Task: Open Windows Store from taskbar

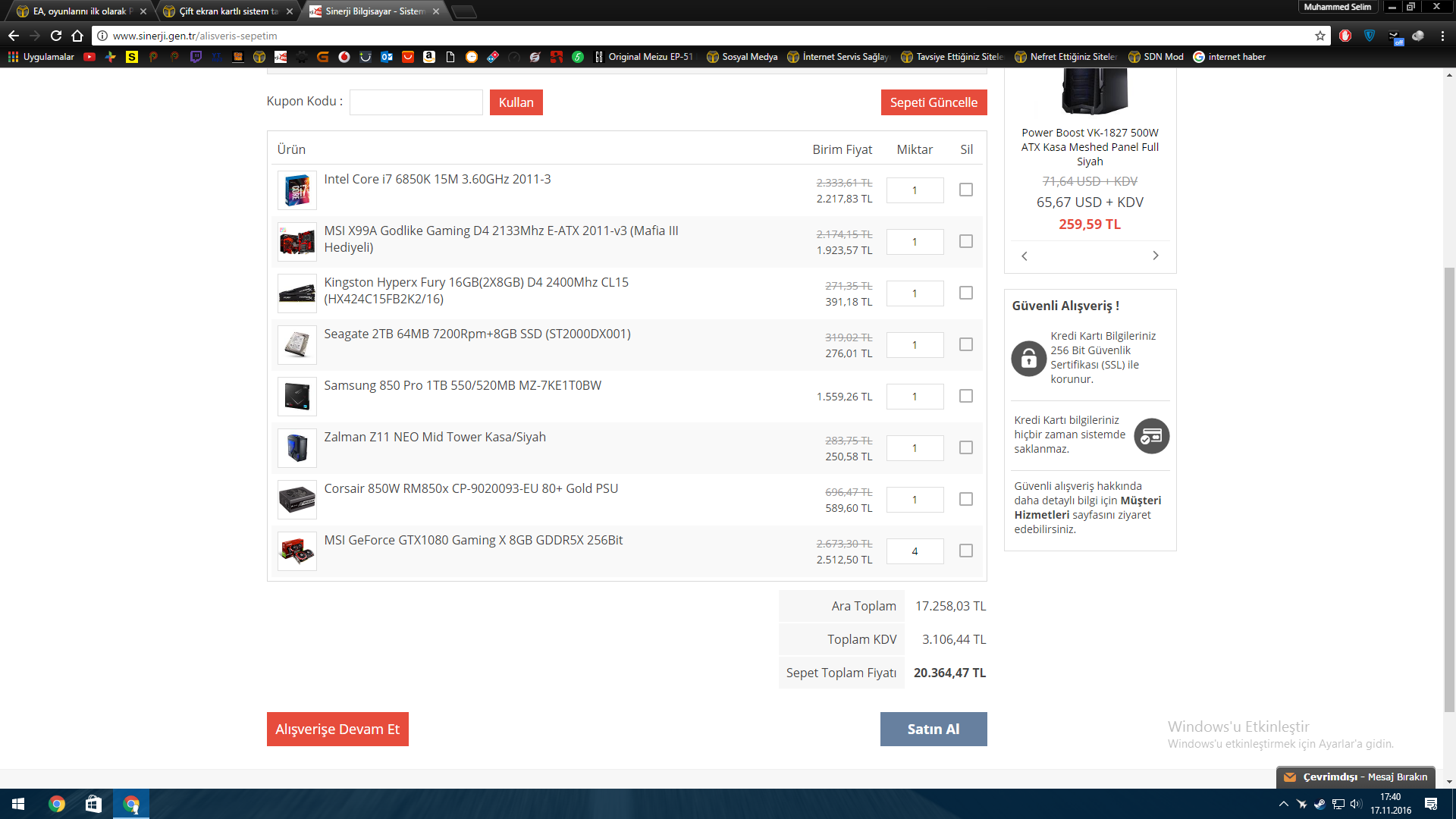Action: pos(93,804)
